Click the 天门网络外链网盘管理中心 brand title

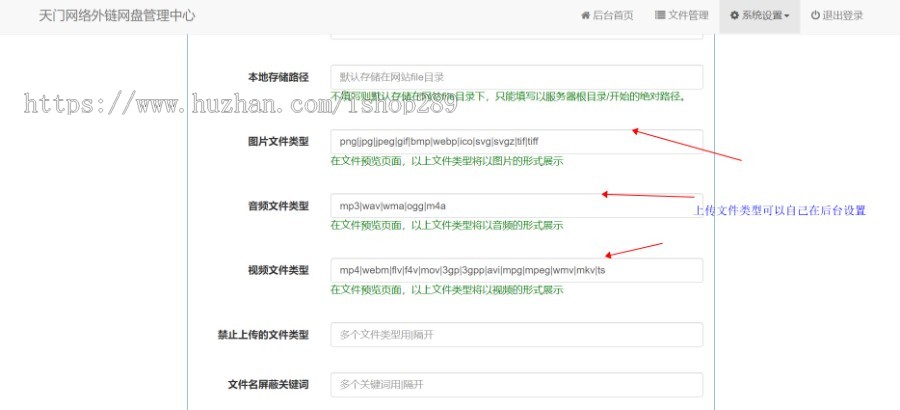pos(117,16)
